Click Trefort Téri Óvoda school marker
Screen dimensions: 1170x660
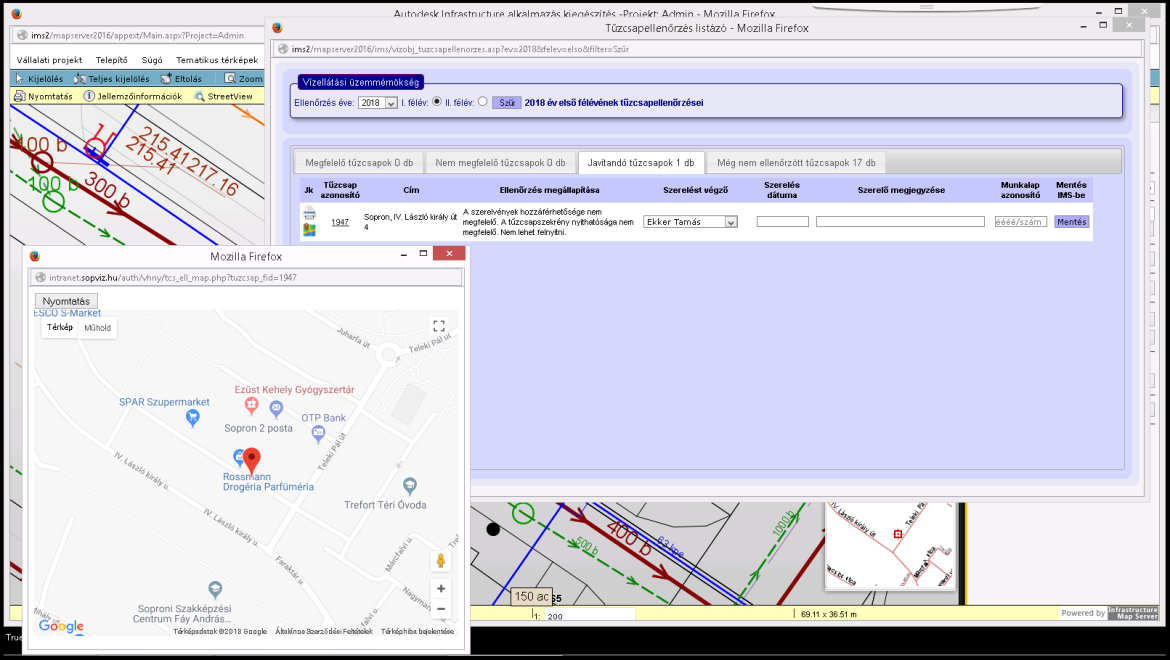(x=409, y=485)
